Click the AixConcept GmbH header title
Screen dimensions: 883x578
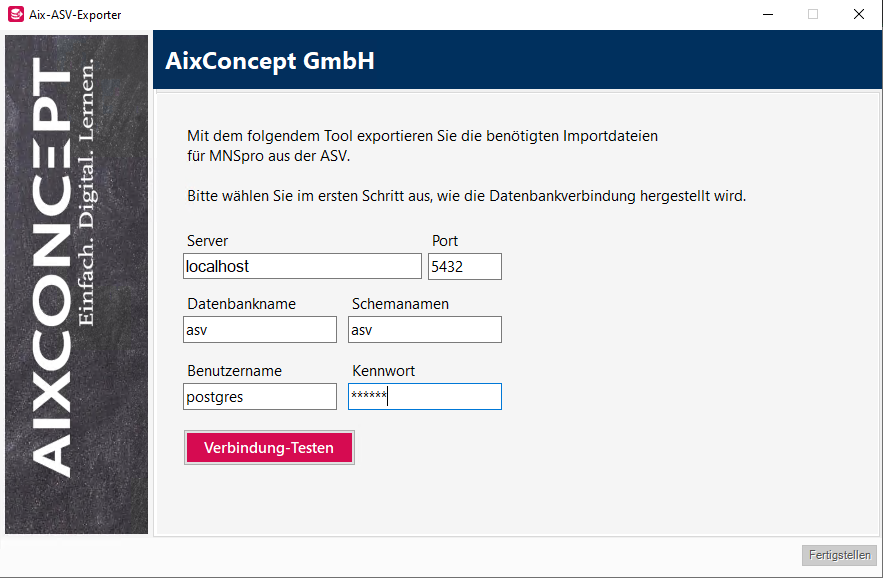pyautogui.click(x=270, y=61)
